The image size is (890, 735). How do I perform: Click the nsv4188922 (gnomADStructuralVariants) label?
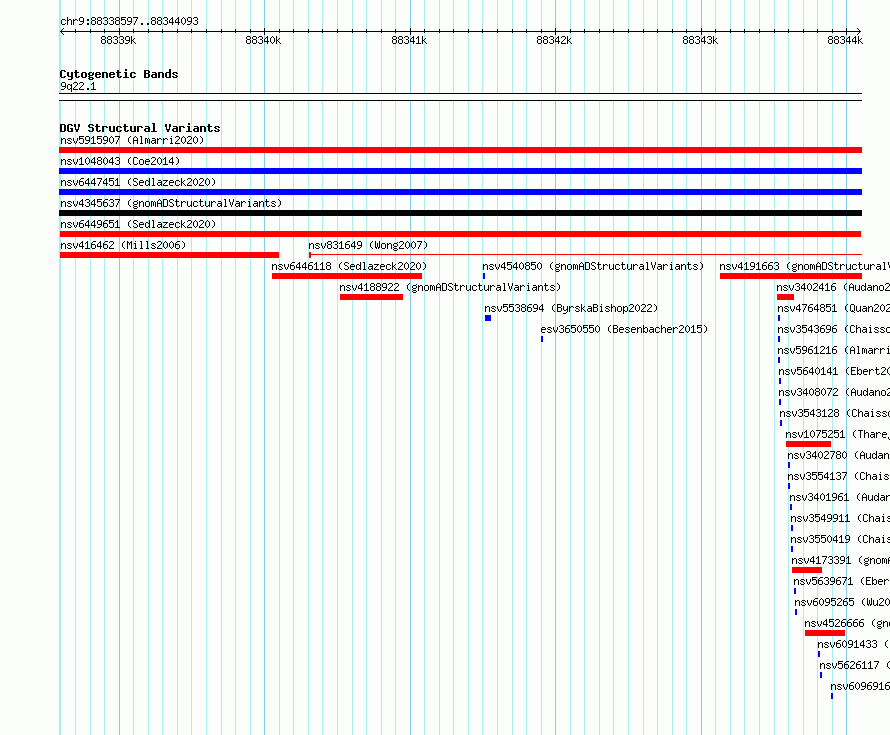pos(450,287)
